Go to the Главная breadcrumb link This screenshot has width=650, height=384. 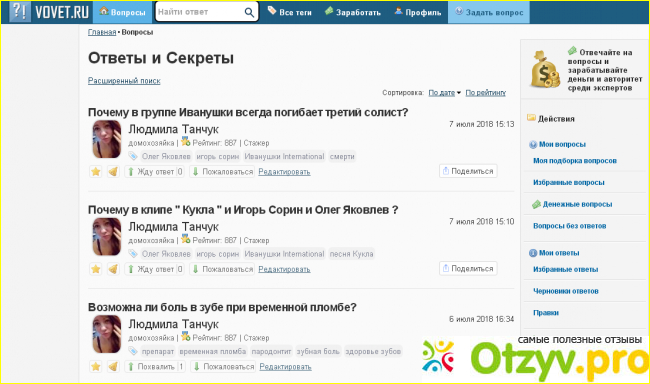coord(102,32)
